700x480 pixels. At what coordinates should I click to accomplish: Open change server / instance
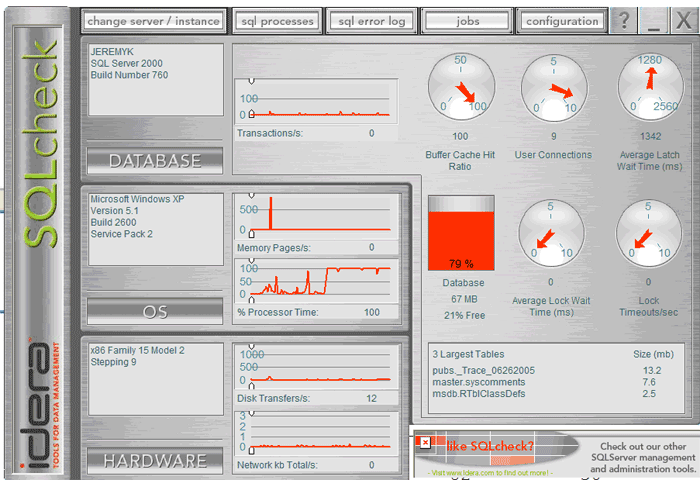tap(153, 21)
